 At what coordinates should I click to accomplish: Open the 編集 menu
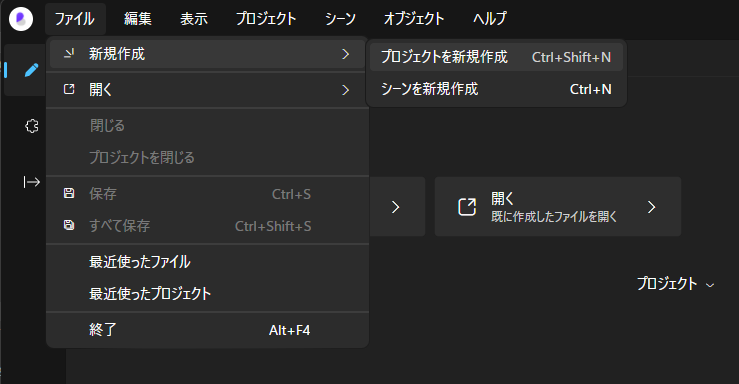pyautogui.click(x=138, y=19)
